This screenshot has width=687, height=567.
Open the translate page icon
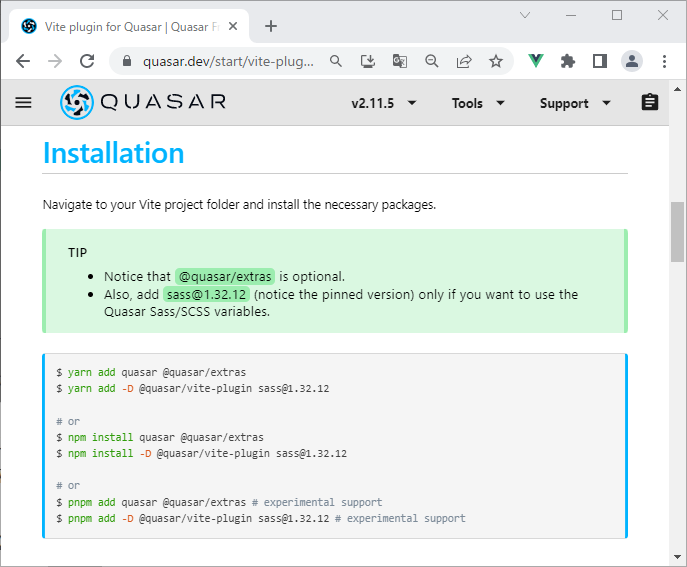[x=400, y=61]
